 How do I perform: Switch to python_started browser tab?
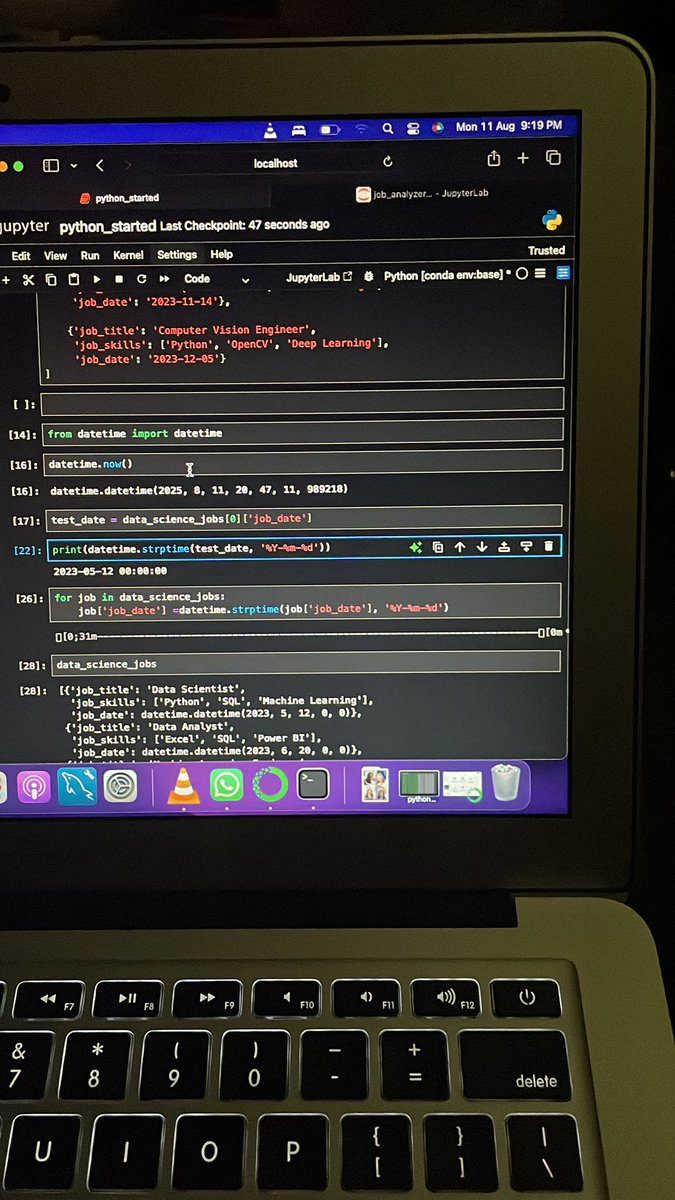point(120,198)
